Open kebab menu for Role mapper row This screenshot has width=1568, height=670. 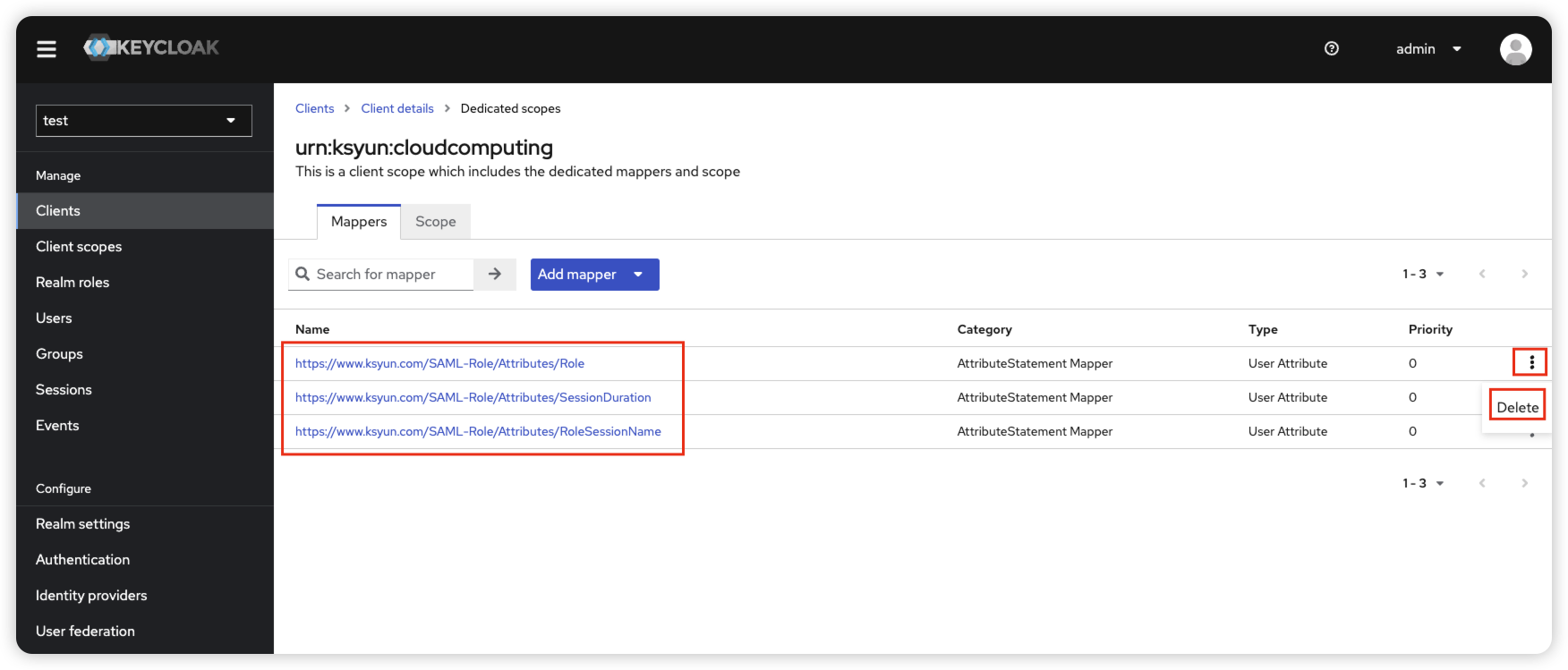[x=1531, y=362]
